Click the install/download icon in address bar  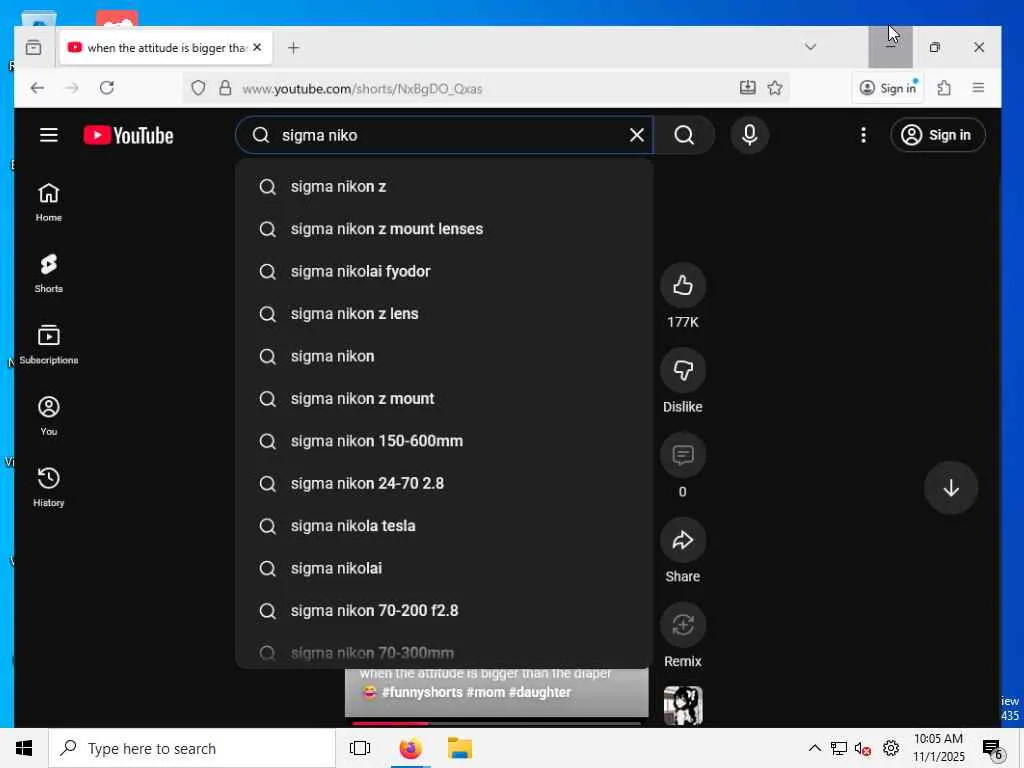tap(748, 88)
